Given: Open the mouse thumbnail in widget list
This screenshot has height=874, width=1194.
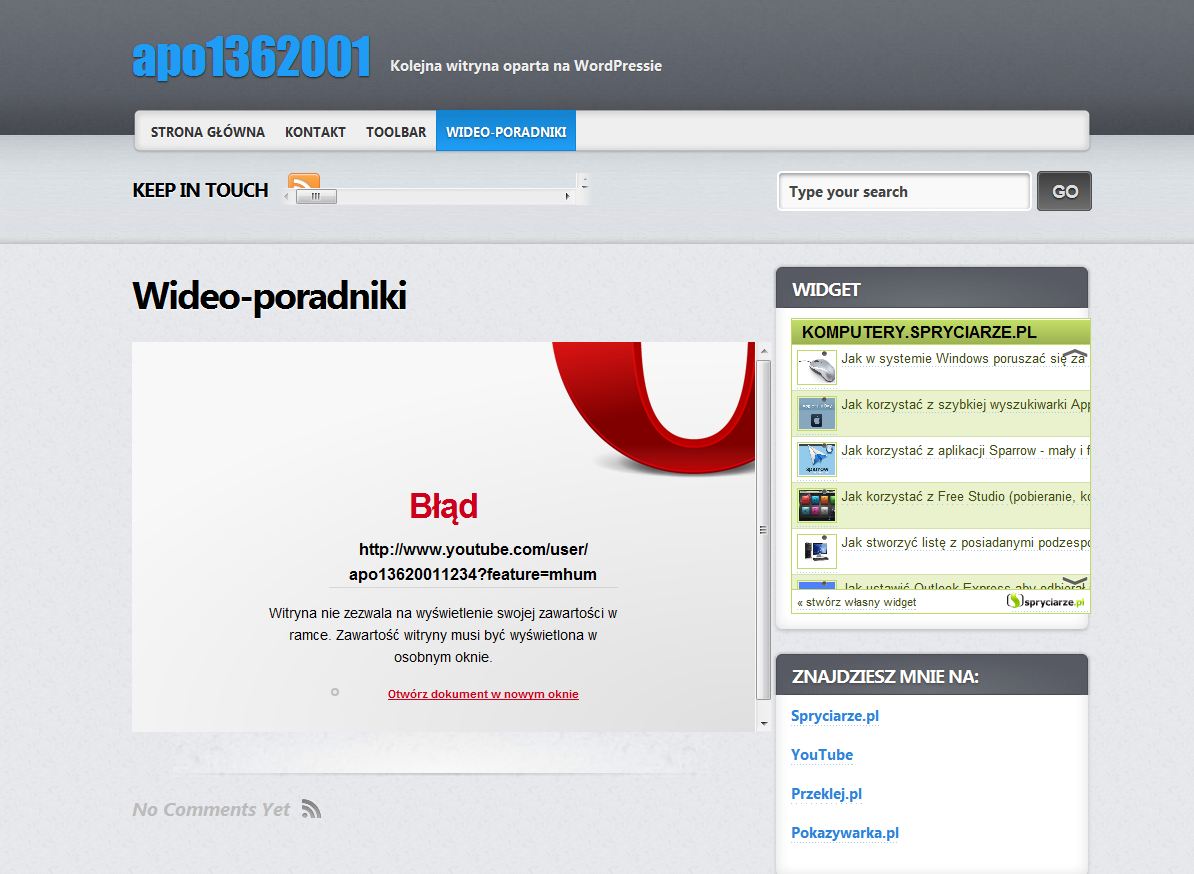Looking at the screenshot, I should coord(817,368).
